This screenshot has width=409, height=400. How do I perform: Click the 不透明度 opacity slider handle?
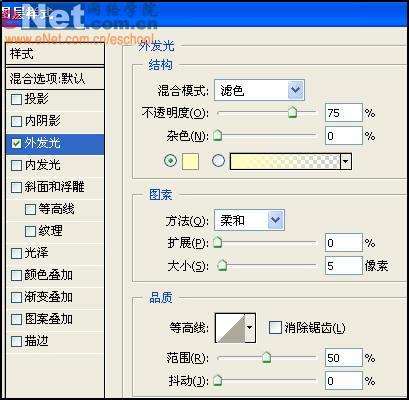(292, 112)
